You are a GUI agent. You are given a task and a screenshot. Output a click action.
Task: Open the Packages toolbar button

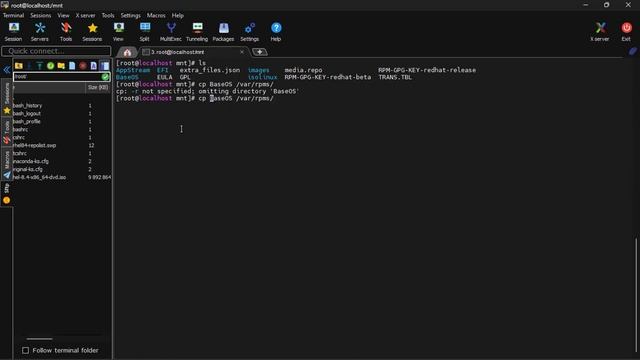[x=223, y=32]
